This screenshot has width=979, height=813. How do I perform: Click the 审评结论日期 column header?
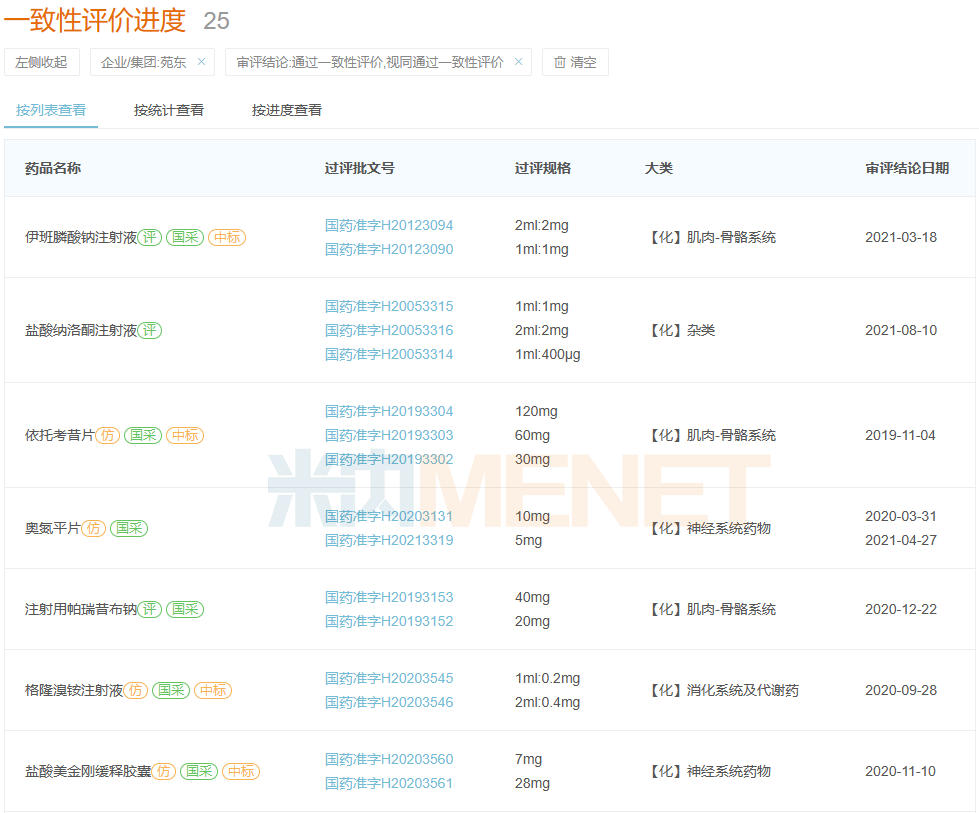tap(907, 168)
